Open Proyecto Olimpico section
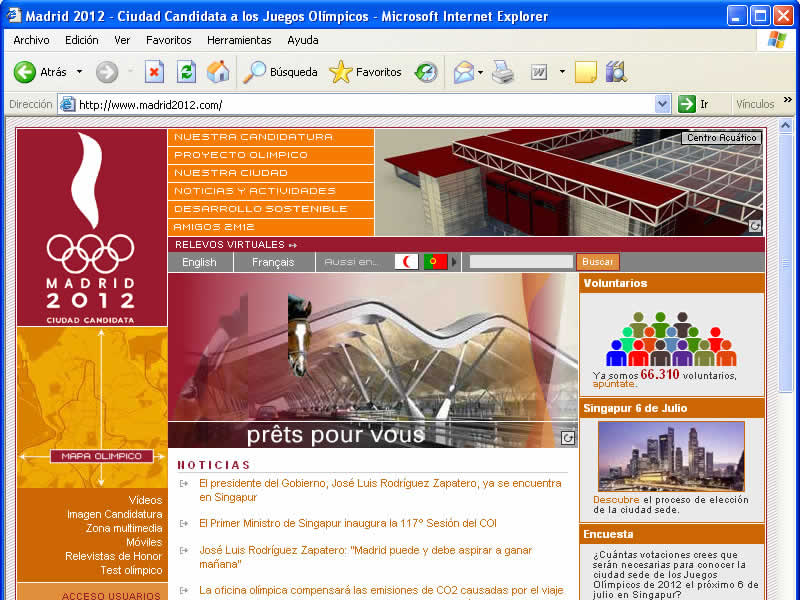800x600 pixels. [x=271, y=155]
